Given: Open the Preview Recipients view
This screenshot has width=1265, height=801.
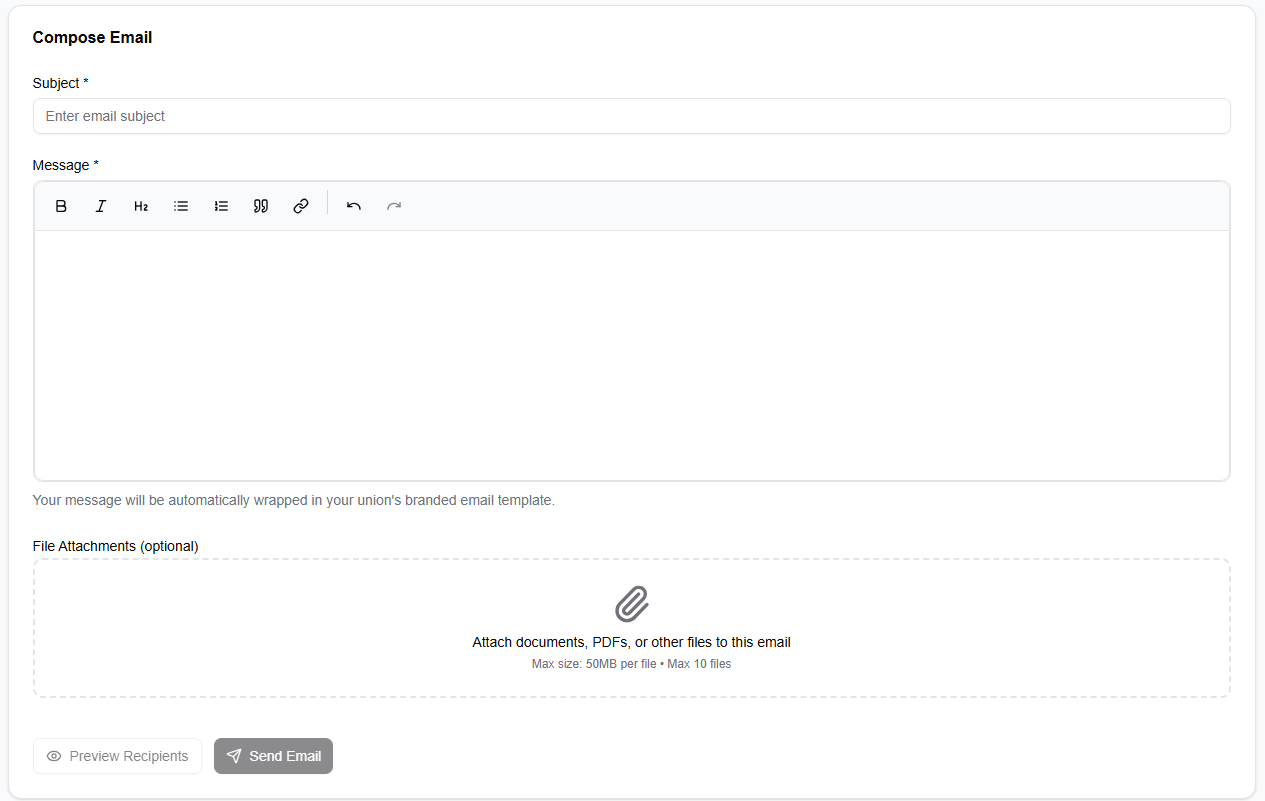Looking at the screenshot, I should (x=117, y=756).
